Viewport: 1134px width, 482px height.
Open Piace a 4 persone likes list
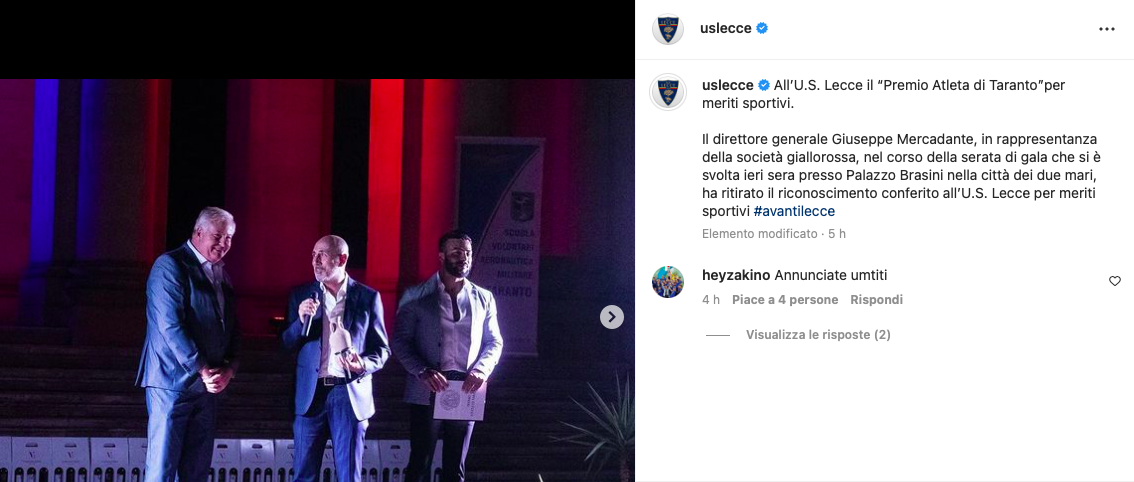(x=785, y=300)
